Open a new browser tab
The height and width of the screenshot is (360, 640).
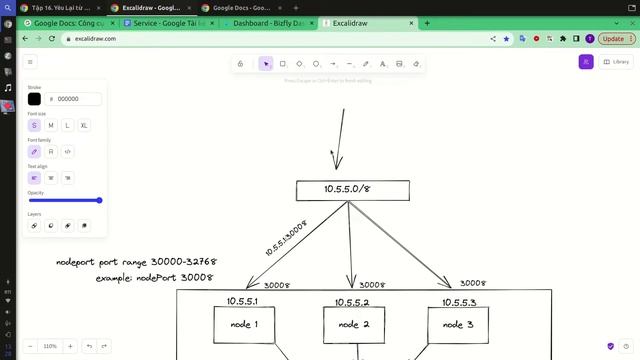[x=427, y=23]
